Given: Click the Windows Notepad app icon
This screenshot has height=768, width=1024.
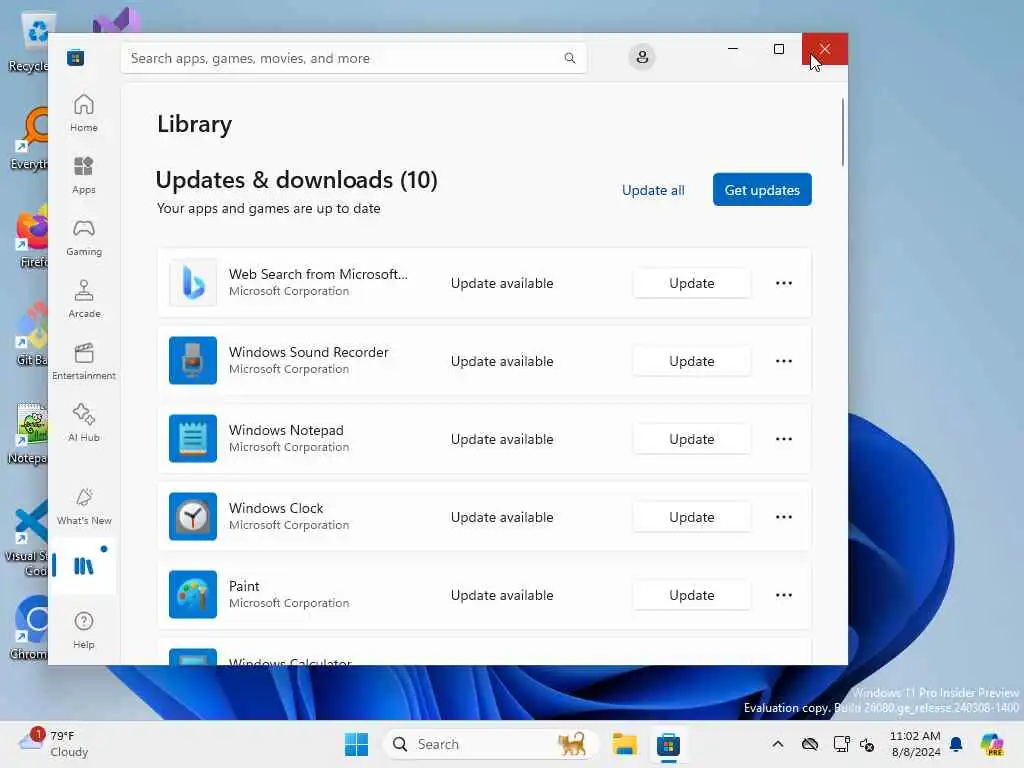Looking at the screenshot, I should tap(193, 438).
